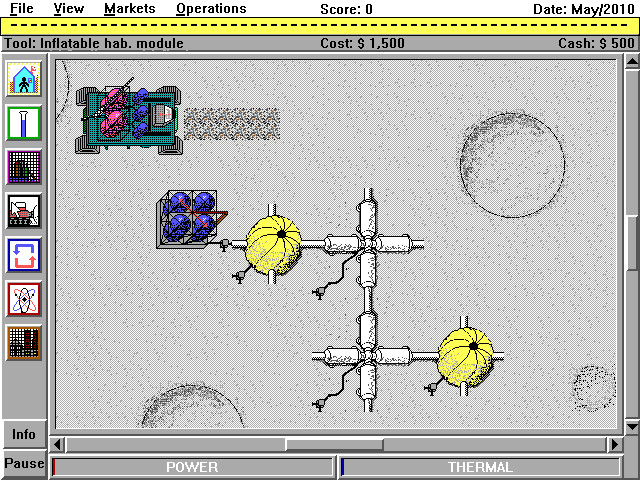This screenshot has height=480, width=640.
Task: Select the red rover vehicle tool icon
Action: pos(24,211)
